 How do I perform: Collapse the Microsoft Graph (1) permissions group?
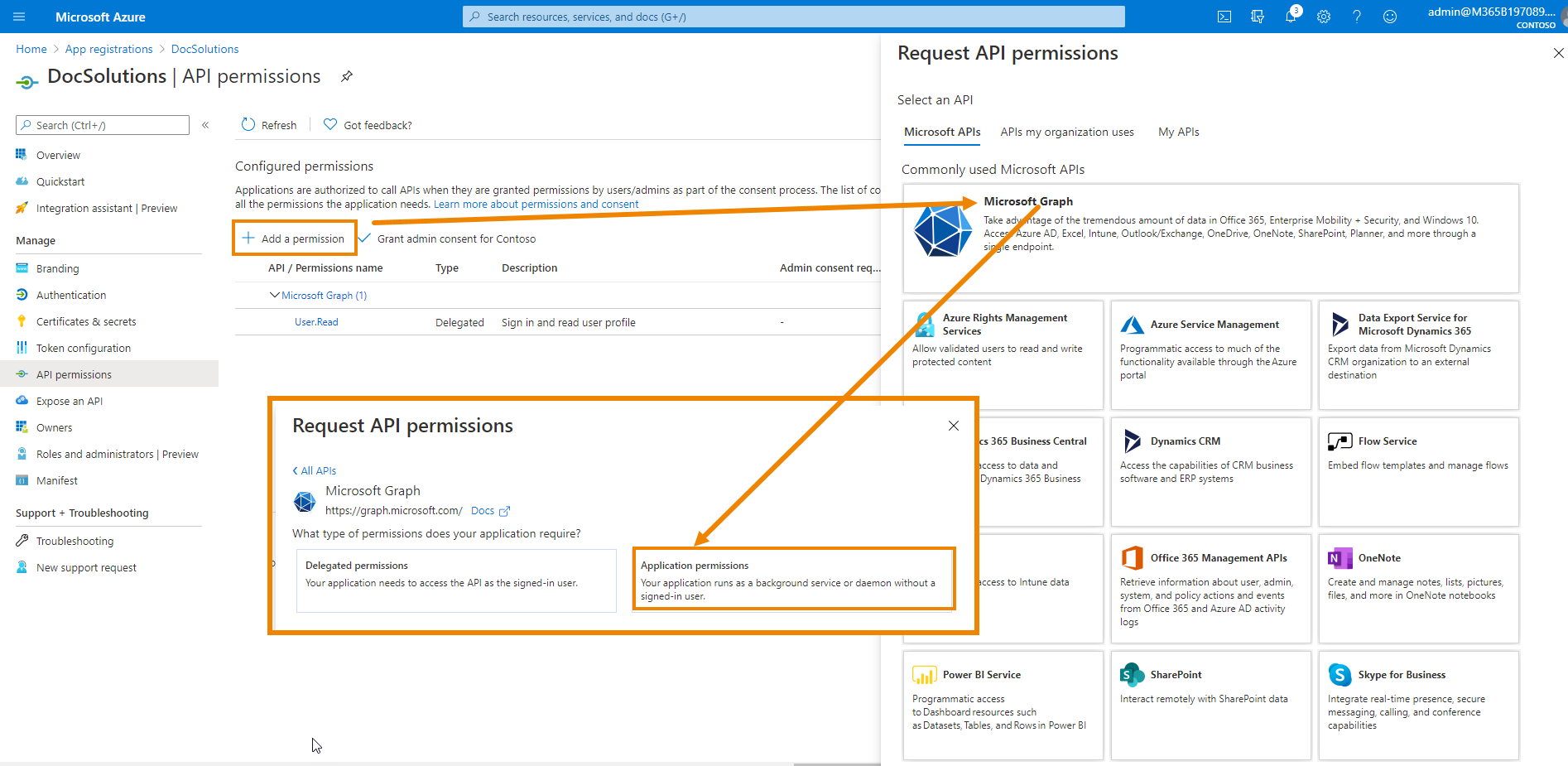click(275, 295)
